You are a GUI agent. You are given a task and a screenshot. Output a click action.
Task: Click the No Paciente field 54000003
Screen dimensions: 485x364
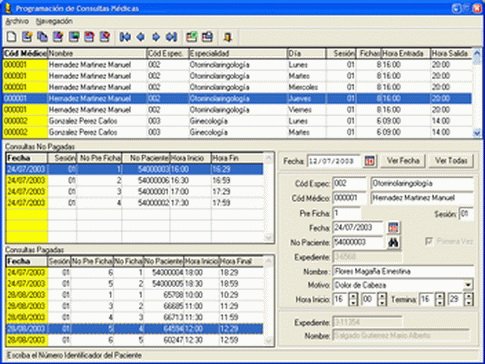[x=358, y=242]
